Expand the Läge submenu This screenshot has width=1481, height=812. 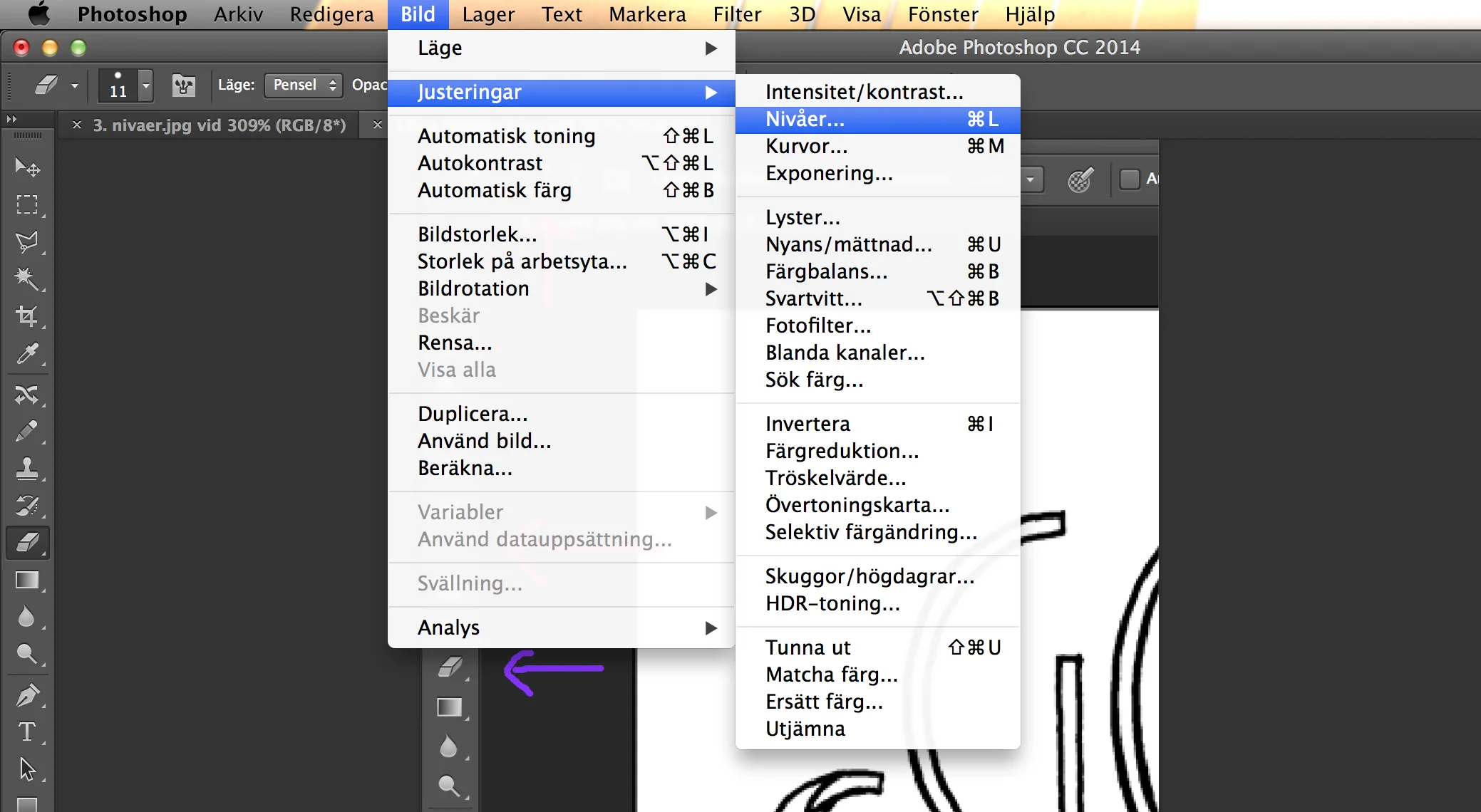coord(562,48)
